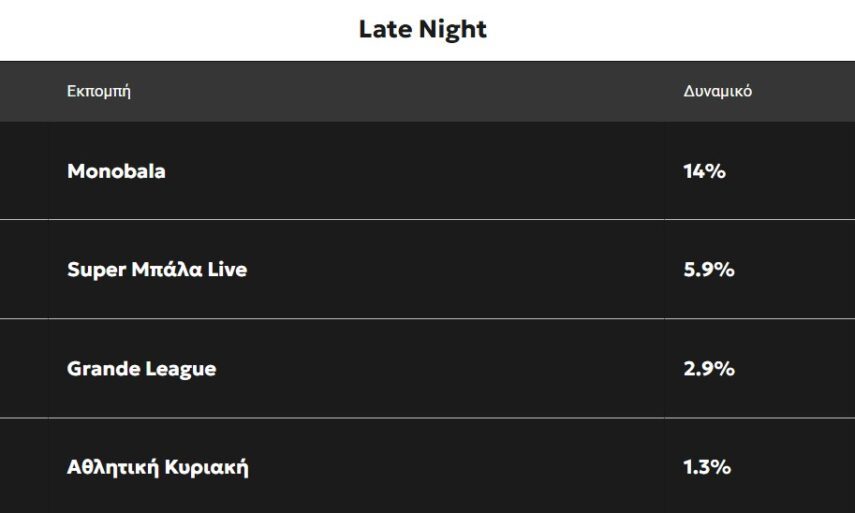Click the empty header area between Εκπομπή and Δυναμικό
Image resolution: width=855 pixels, height=513 pixels.
tap(400, 92)
